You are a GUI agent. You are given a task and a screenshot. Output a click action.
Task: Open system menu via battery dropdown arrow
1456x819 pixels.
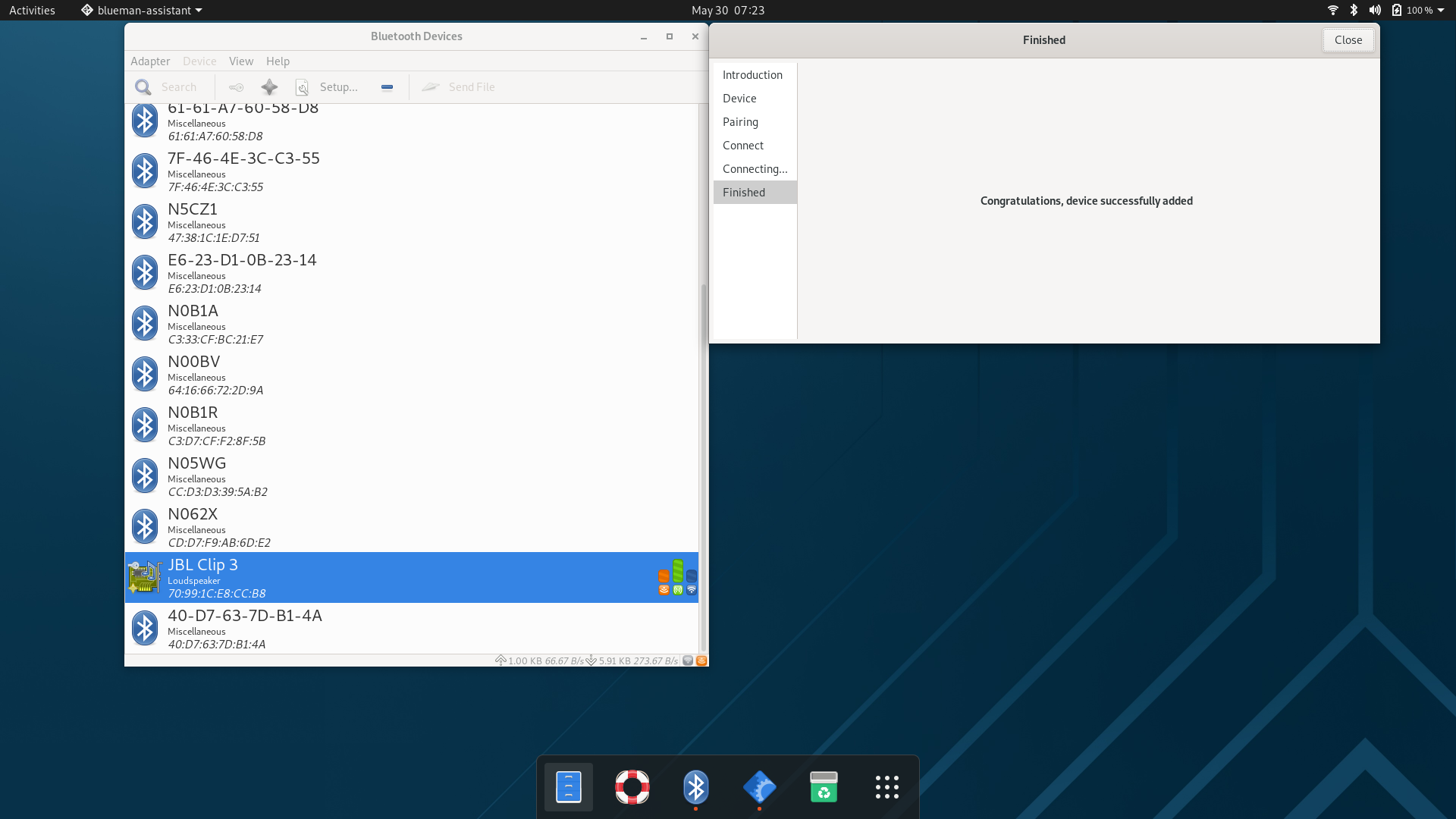point(1440,11)
